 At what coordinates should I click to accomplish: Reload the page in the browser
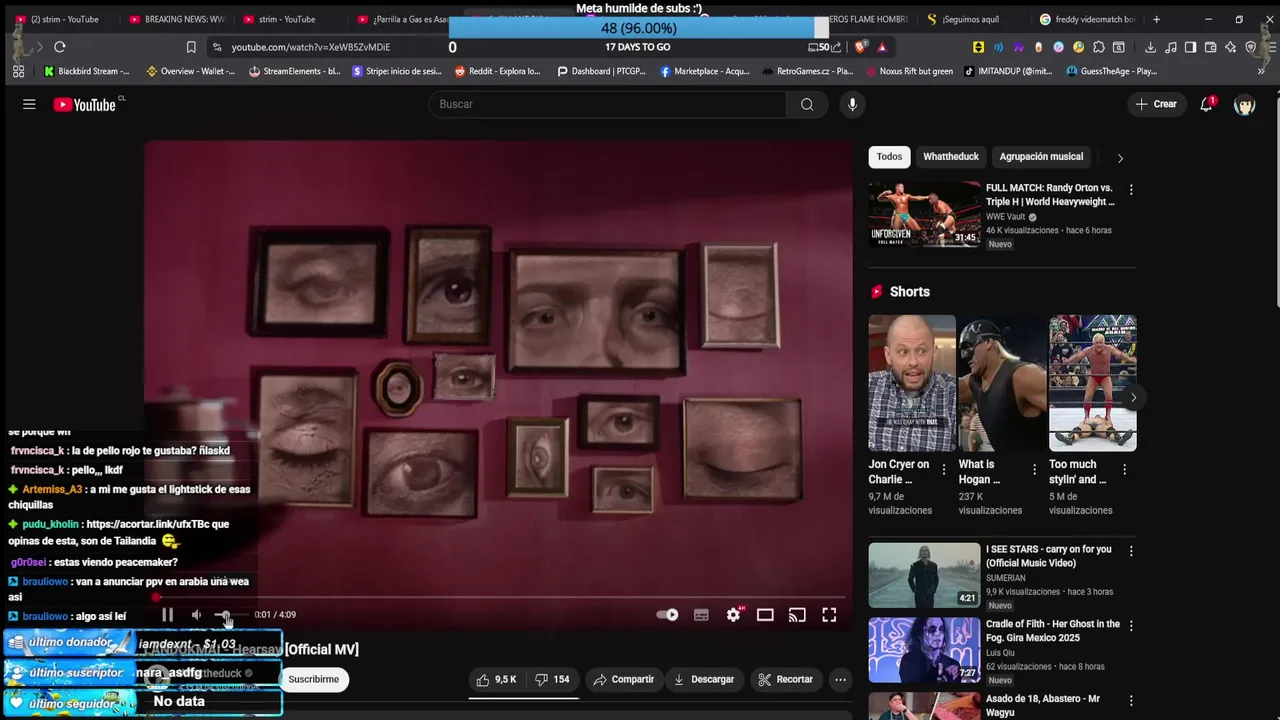tap(60, 47)
